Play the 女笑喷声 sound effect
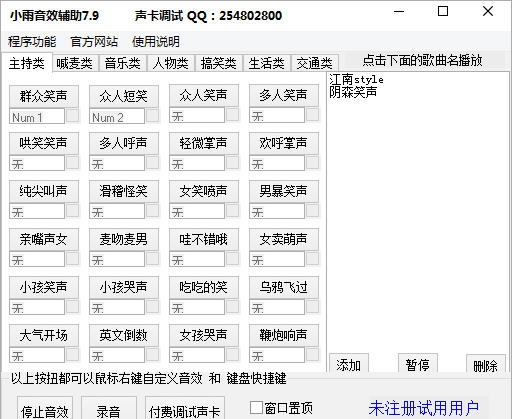512x419 pixels. (x=204, y=191)
